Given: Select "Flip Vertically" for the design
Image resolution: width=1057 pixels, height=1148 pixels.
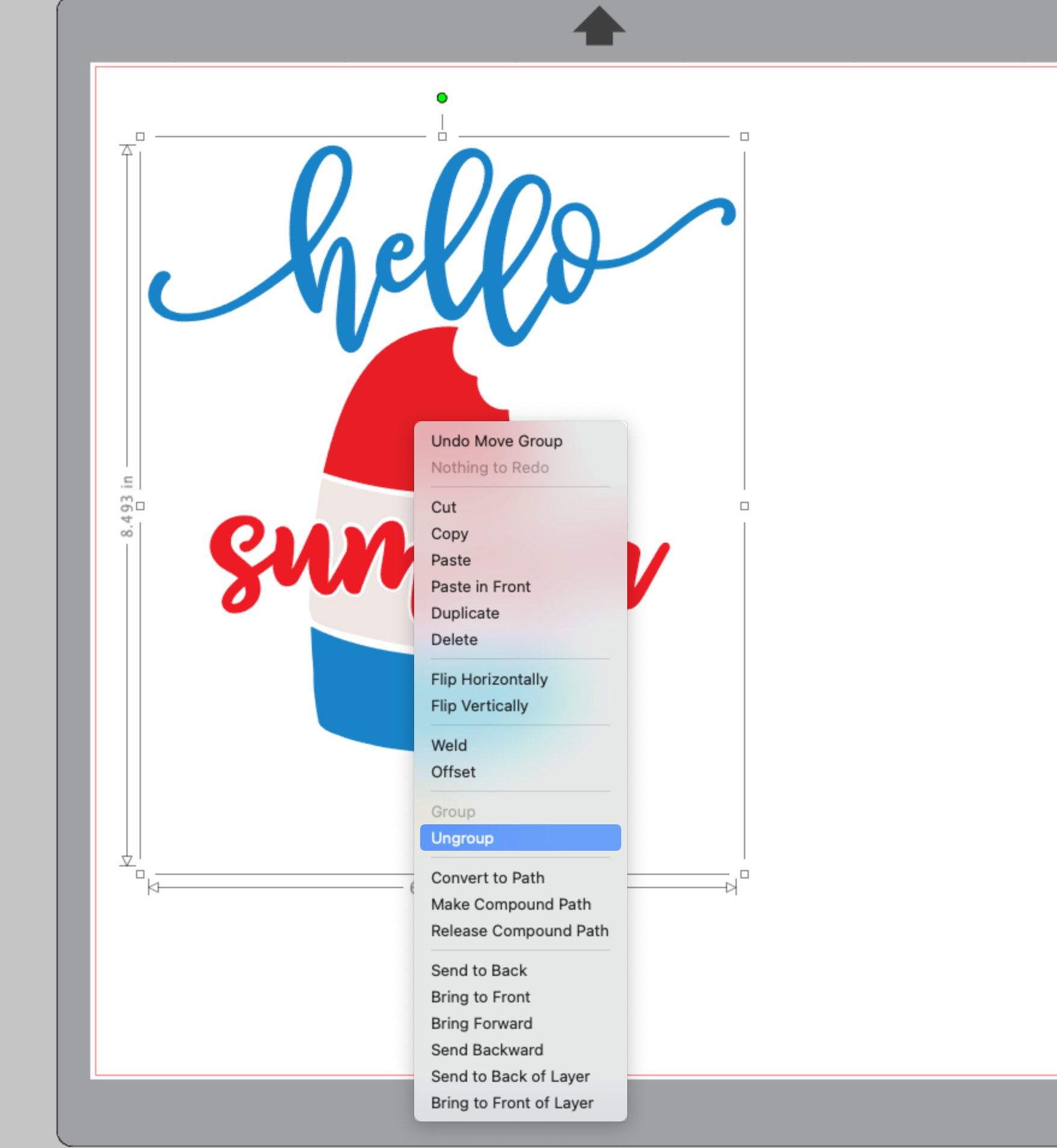Looking at the screenshot, I should coord(479,705).
